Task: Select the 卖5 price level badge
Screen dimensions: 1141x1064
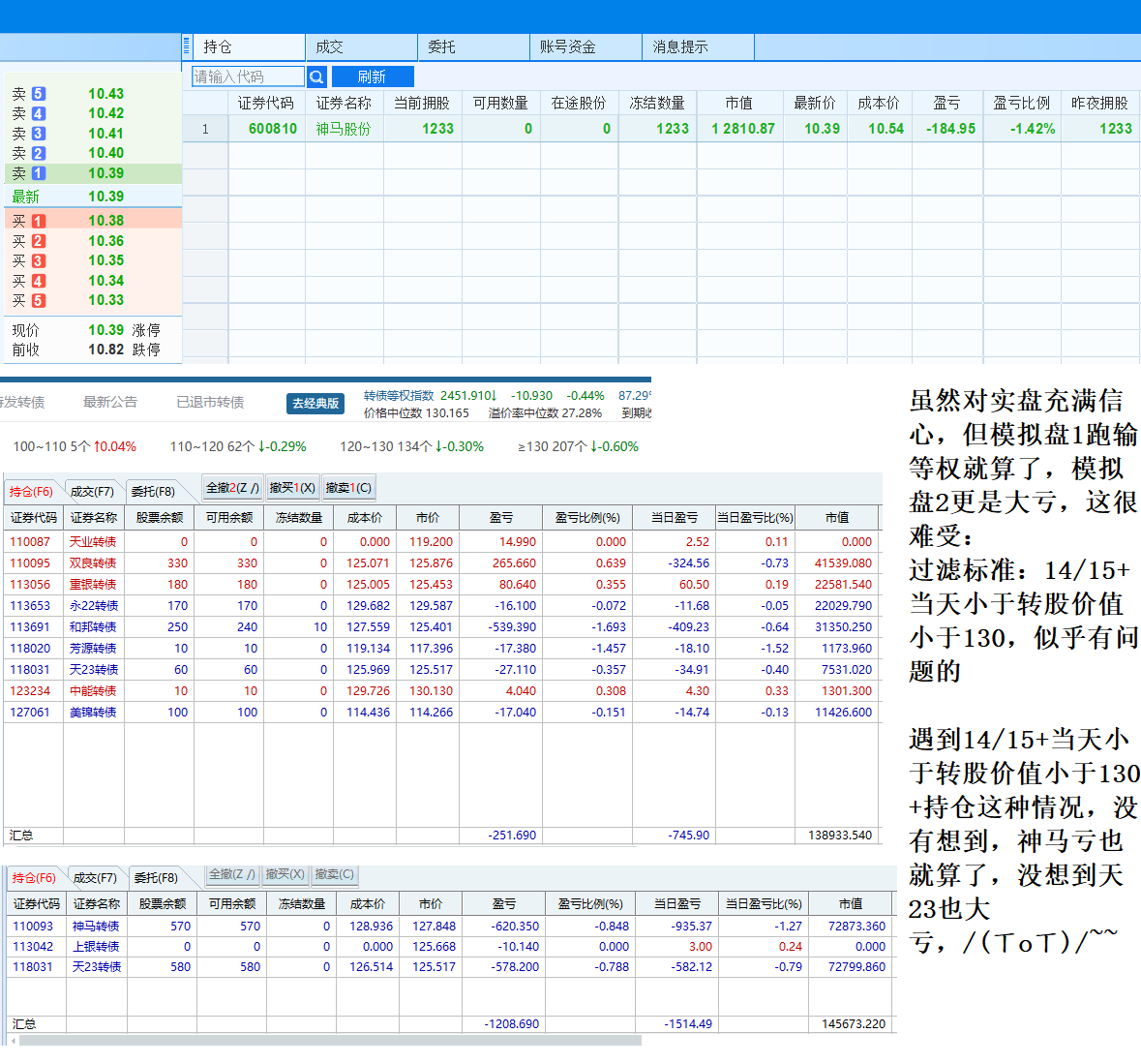Action: coord(39,94)
